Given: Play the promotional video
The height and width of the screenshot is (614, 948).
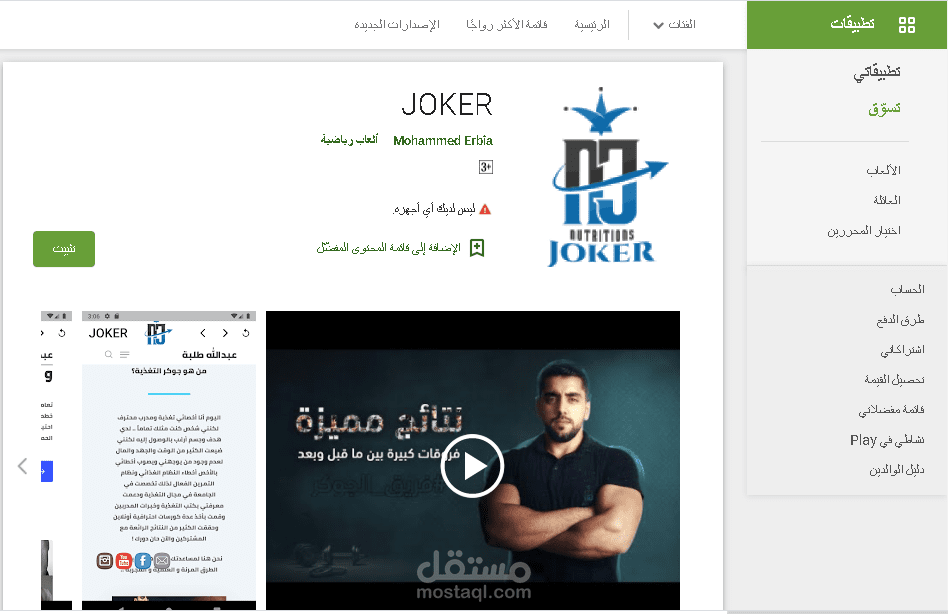Looking at the screenshot, I should point(472,466).
